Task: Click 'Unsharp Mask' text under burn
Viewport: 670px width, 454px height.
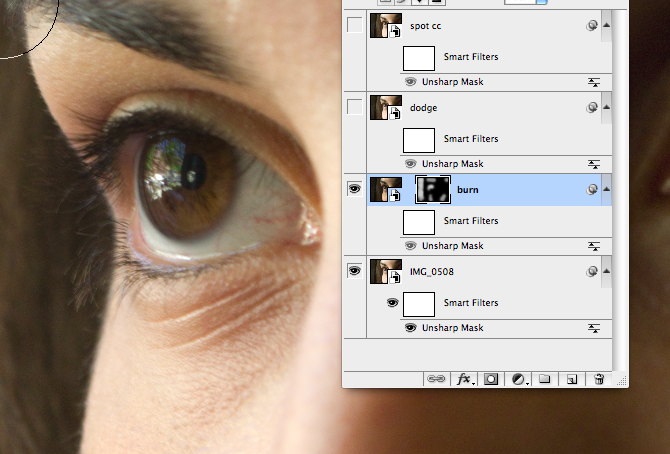Action: tap(453, 246)
